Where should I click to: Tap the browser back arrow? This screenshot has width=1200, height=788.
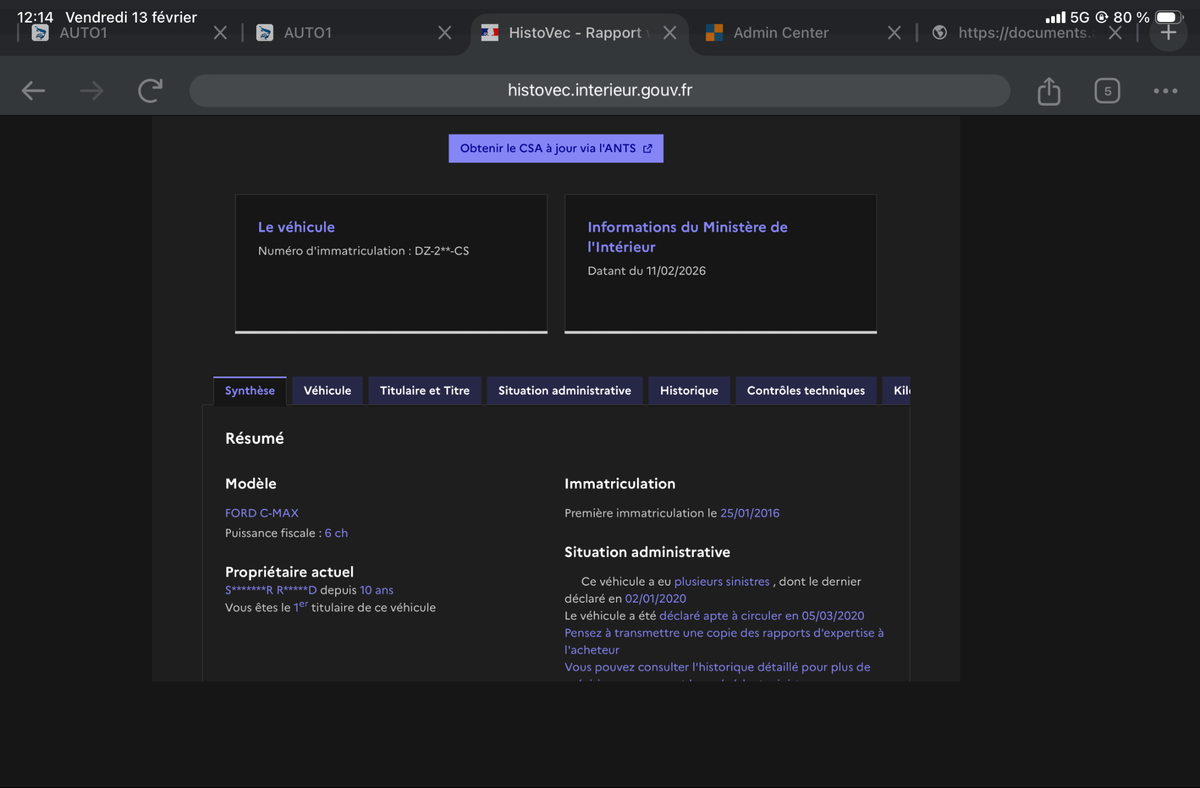(33, 91)
